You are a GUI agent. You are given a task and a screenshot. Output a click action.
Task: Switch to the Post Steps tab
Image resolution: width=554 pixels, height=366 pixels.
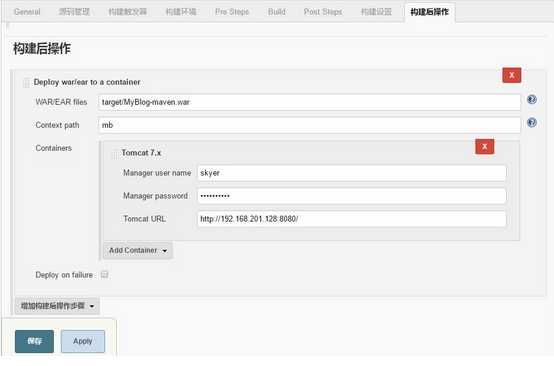tap(323, 12)
